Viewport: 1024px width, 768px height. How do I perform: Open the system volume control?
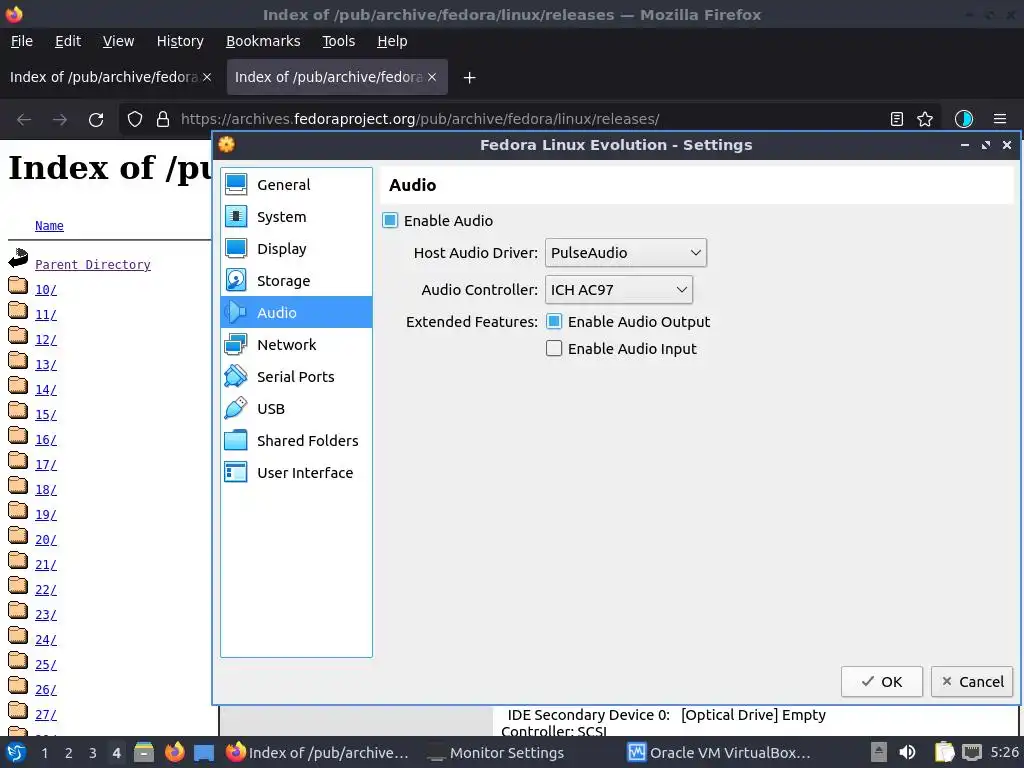click(x=907, y=752)
